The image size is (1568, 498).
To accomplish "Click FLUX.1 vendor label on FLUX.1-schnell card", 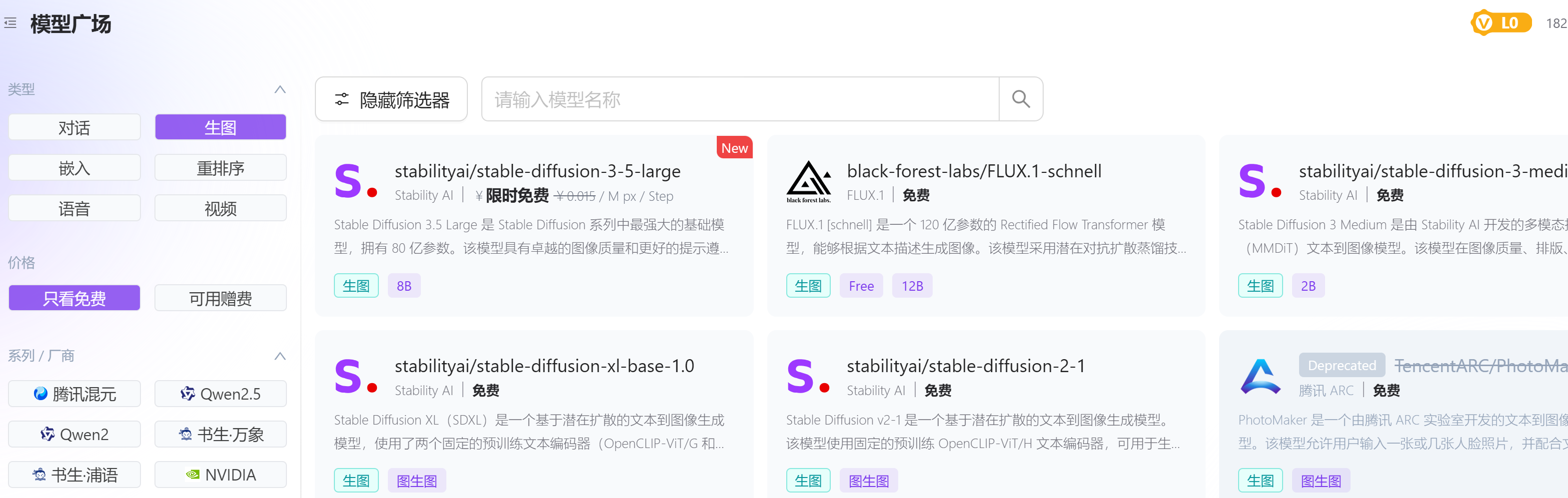I will tap(865, 195).
